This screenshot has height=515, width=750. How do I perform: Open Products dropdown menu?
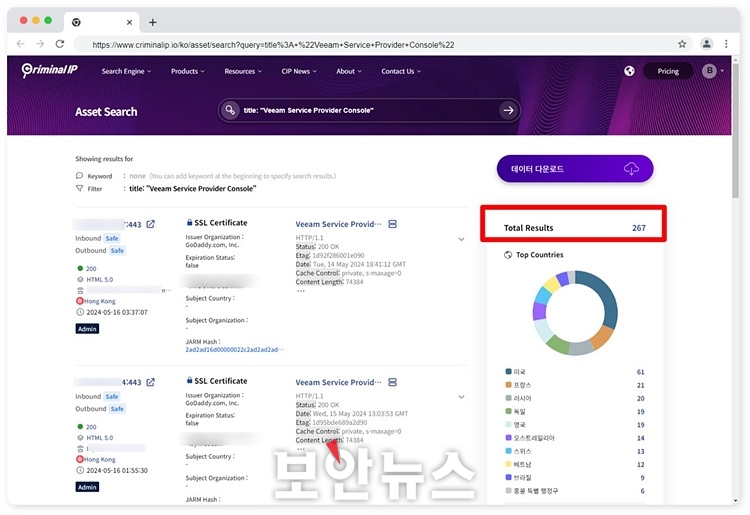(188, 71)
